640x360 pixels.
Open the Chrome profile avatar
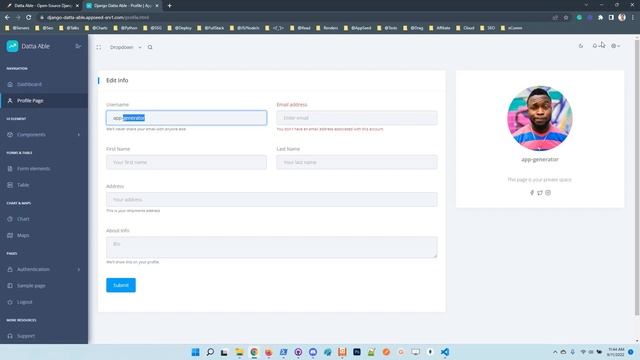(x=622, y=18)
